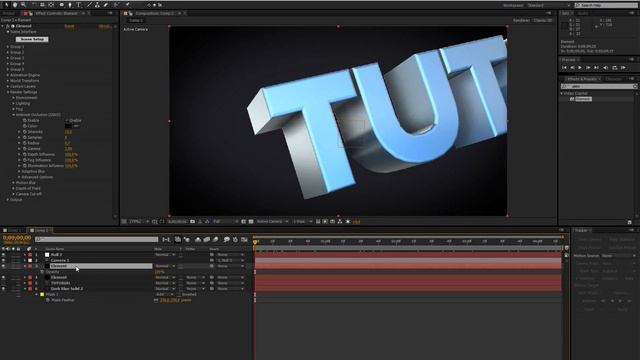
Task: Click the Play button in Preview panel
Action: pos(580,67)
